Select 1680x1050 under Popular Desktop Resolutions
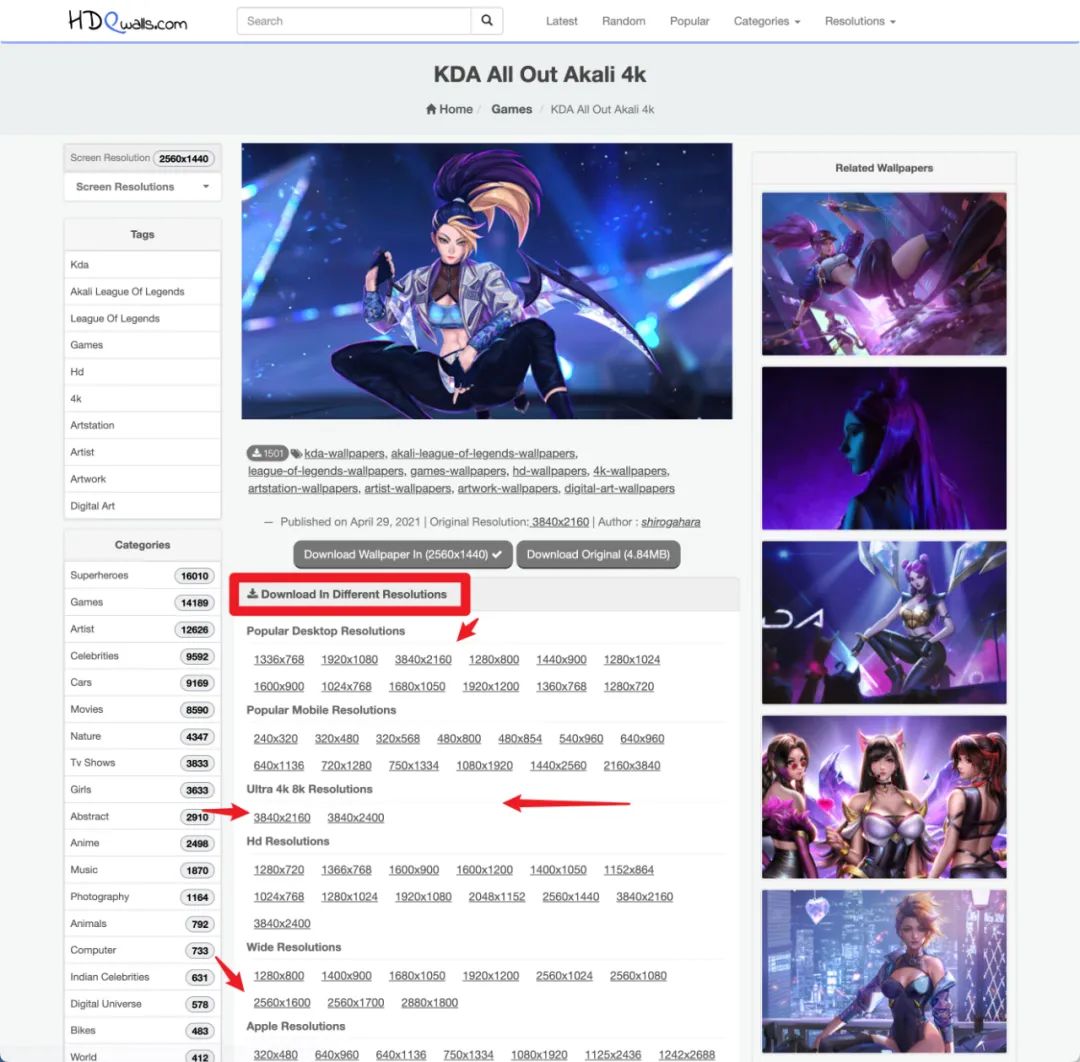This screenshot has height=1062, width=1080. (417, 687)
